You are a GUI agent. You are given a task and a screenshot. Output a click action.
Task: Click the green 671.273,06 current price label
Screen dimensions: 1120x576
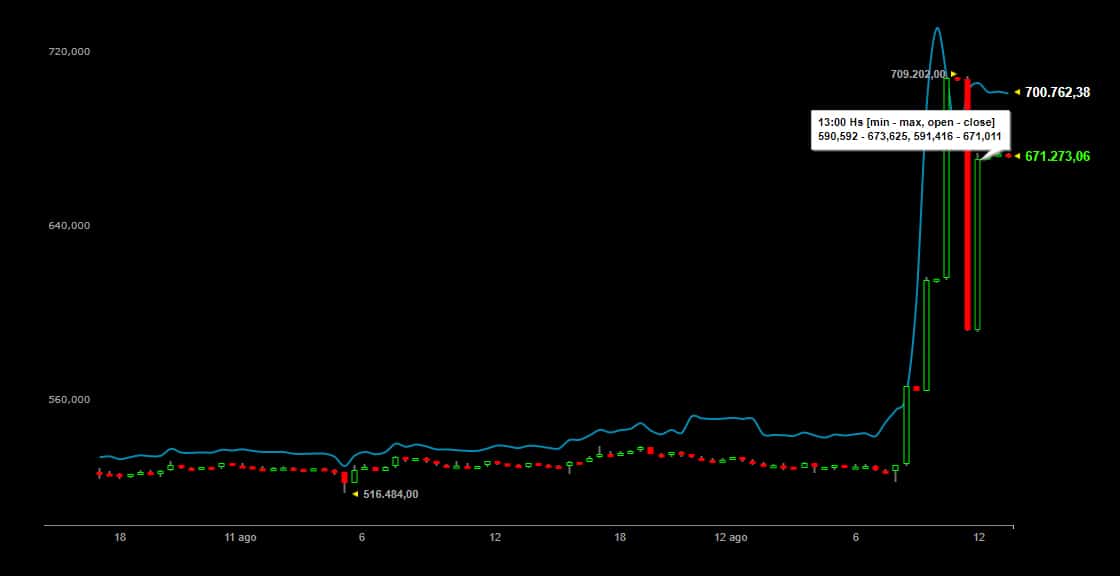coord(1057,157)
